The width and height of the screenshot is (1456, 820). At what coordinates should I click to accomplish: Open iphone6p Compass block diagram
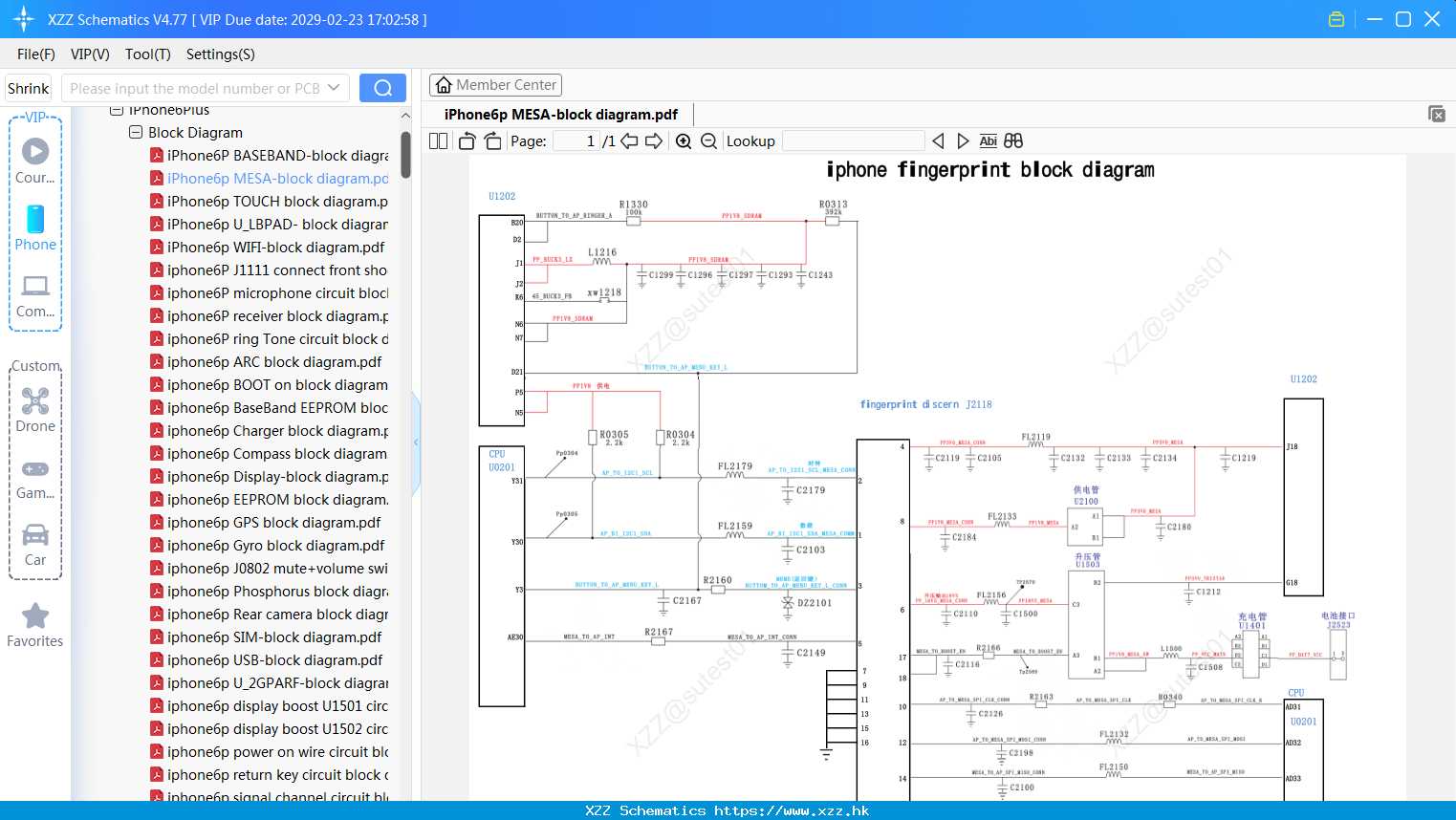[x=269, y=453]
